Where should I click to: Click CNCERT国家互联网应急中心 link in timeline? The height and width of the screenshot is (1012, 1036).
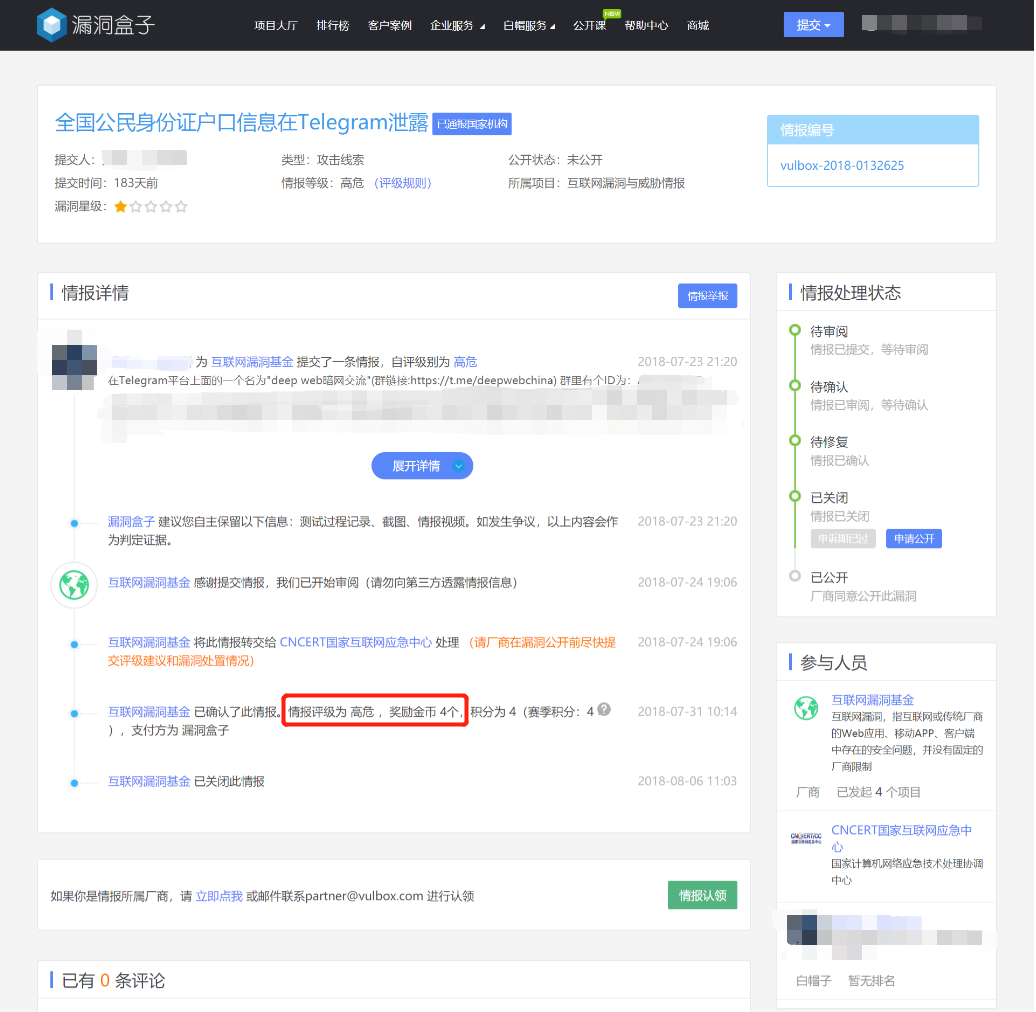click(x=355, y=642)
